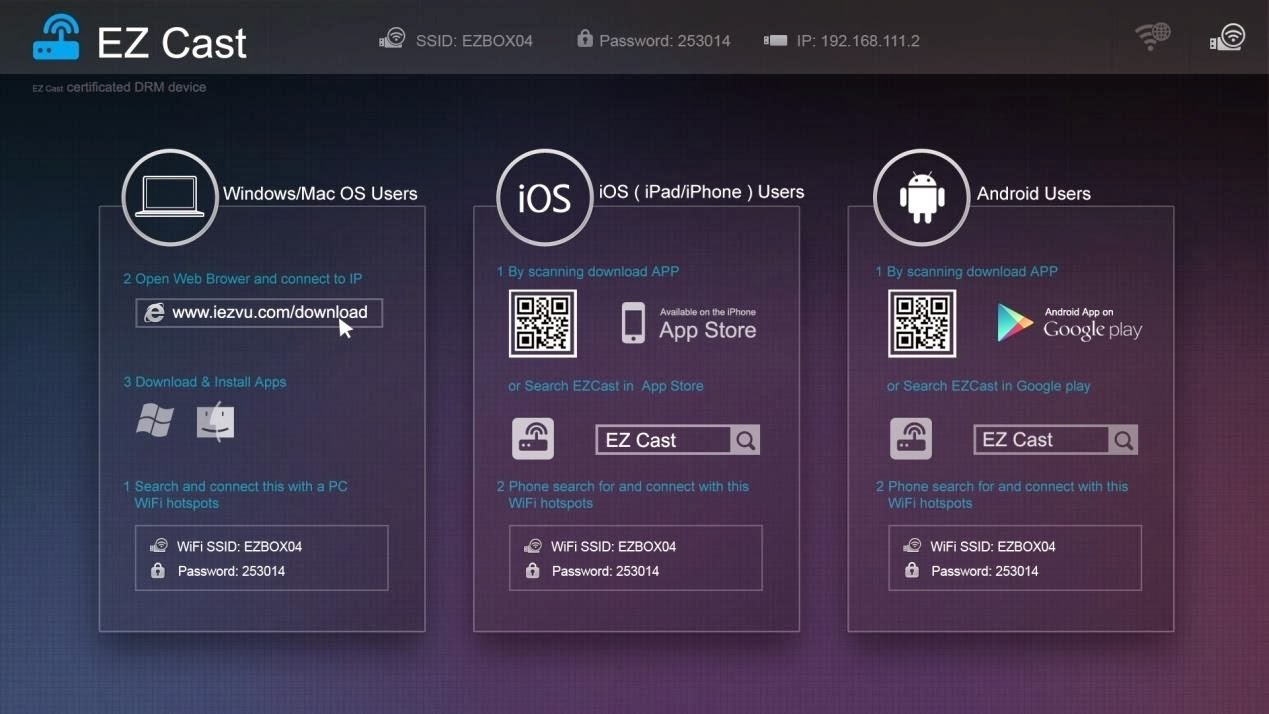Click the Mac Finder icon

pyautogui.click(x=215, y=421)
